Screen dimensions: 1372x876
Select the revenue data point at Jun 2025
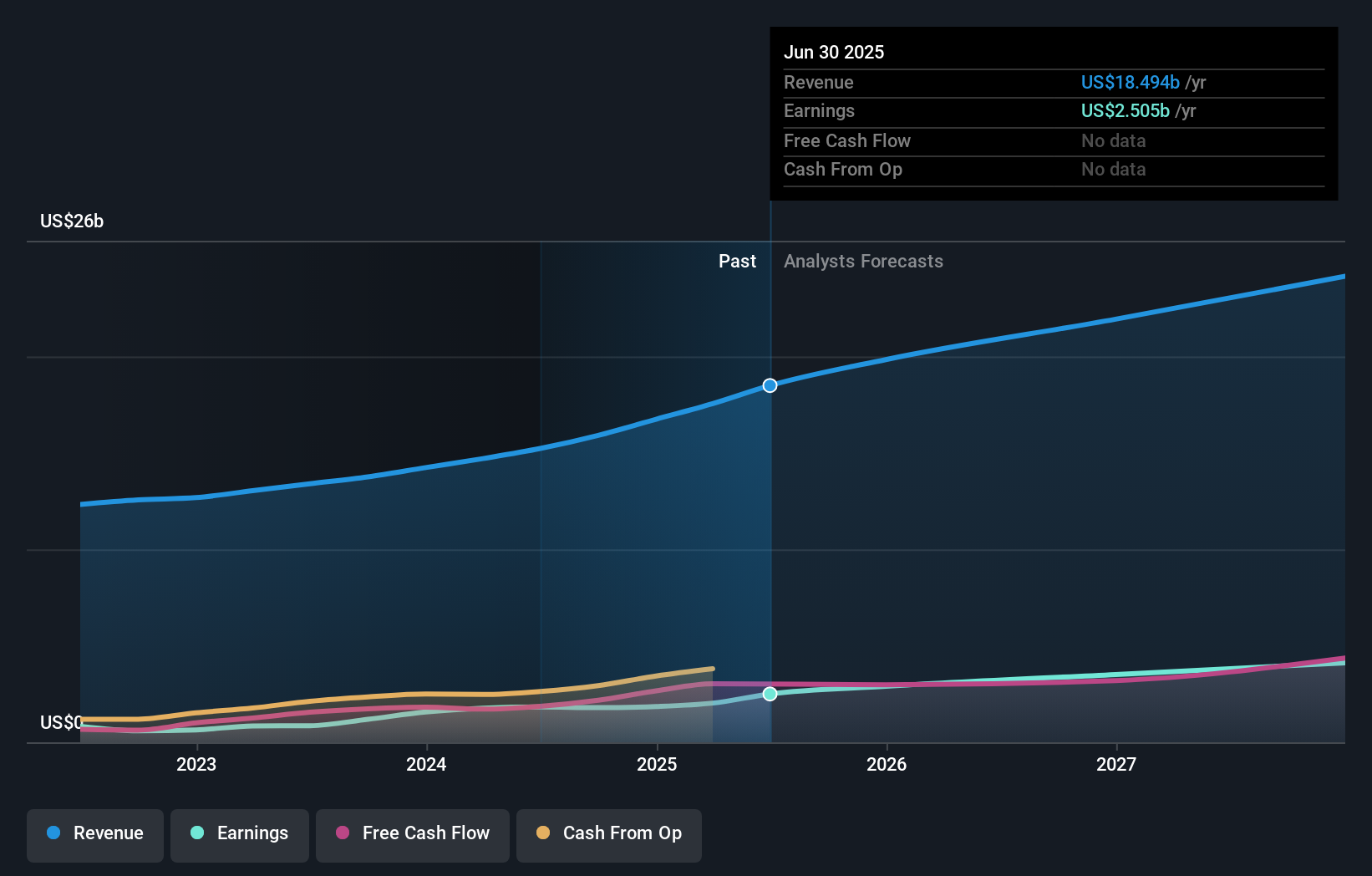pos(770,385)
